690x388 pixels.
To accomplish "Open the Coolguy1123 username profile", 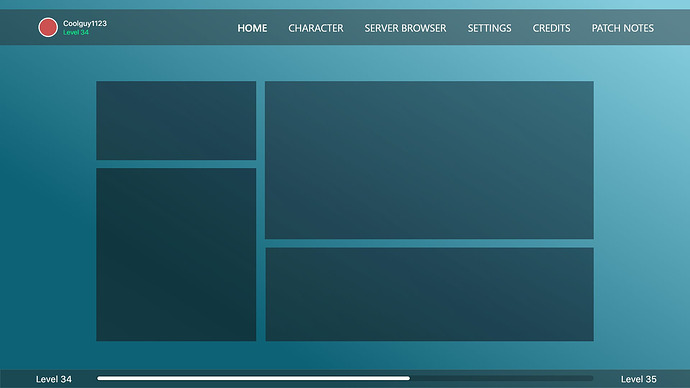I will [85, 23].
